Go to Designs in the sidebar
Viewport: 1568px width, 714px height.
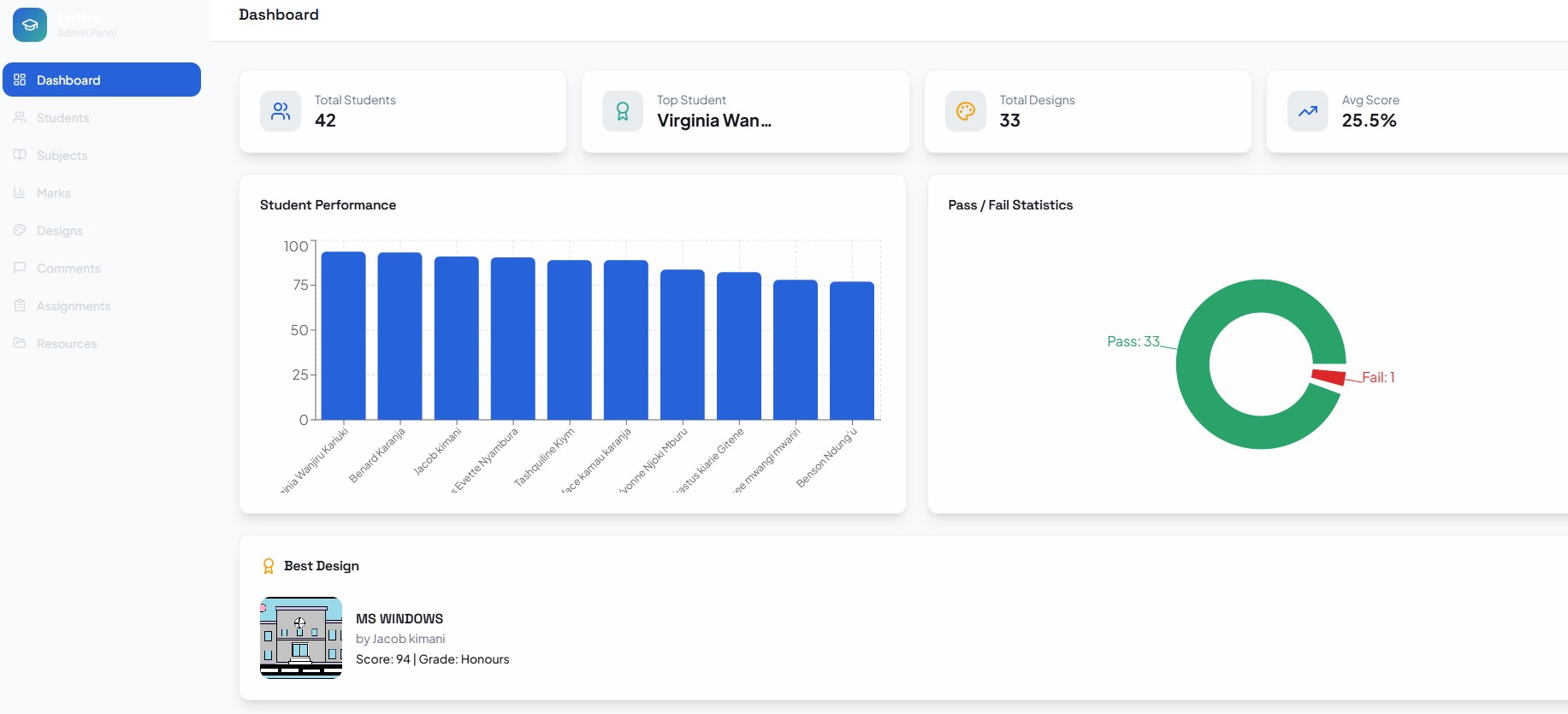click(59, 231)
